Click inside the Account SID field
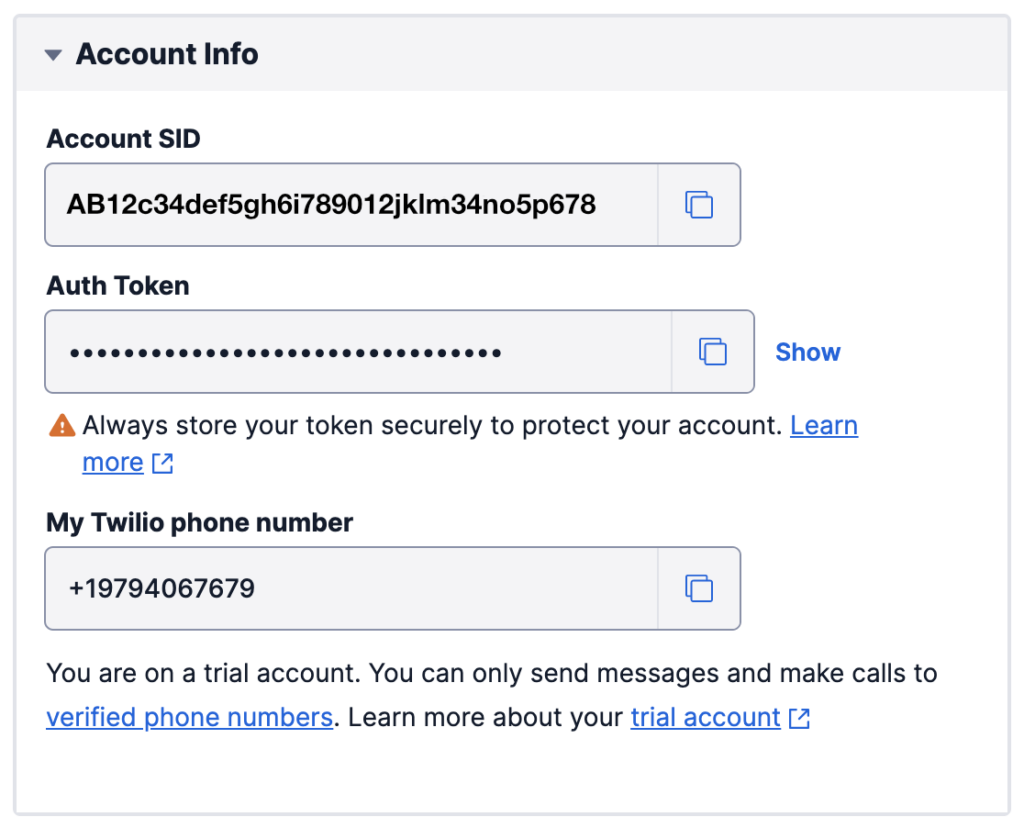The image size is (1024, 828). tap(350, 204)
